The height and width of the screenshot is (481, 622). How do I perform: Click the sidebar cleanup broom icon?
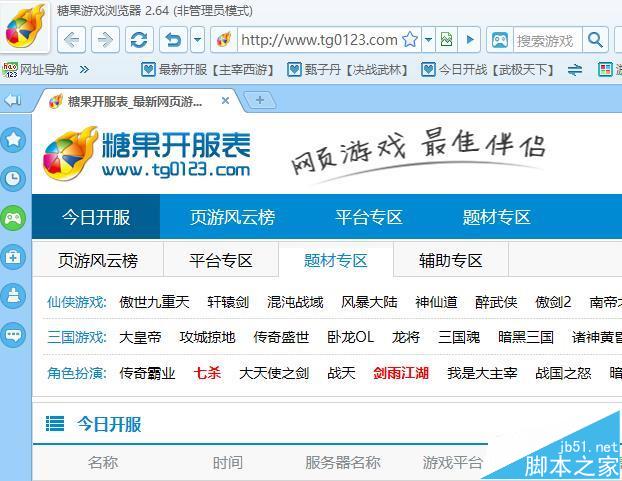(13, 296)
